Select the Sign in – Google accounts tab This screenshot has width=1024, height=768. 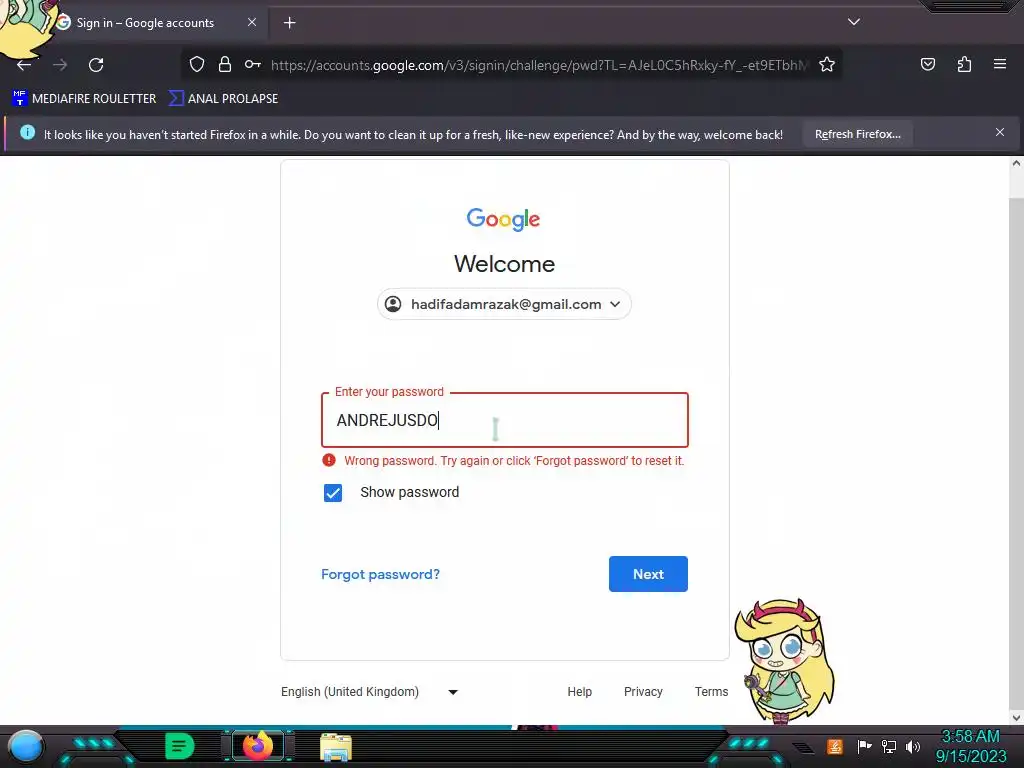pyautogui.click(x=145, y=23)
